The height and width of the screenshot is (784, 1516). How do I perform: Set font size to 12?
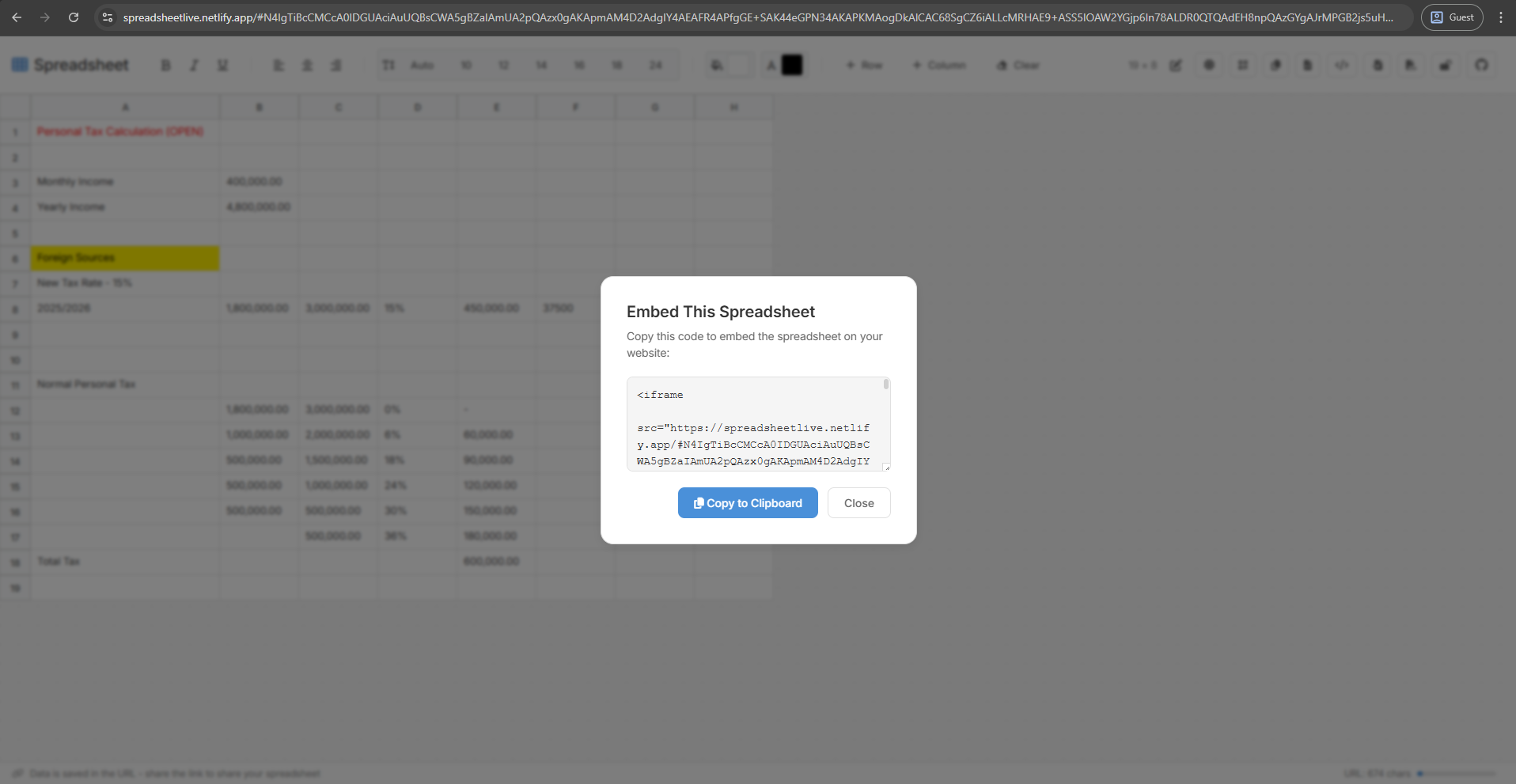click(503, 65)
